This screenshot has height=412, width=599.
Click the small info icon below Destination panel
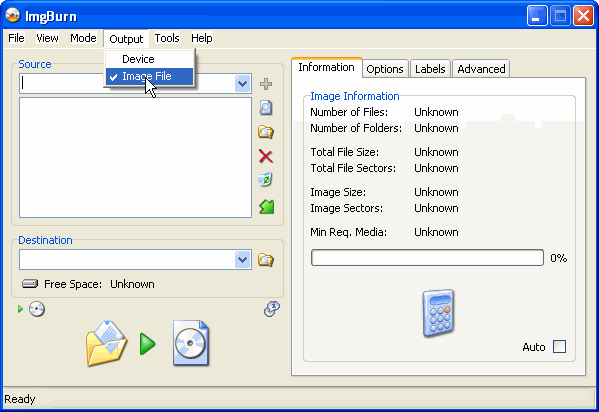(272, 309)
